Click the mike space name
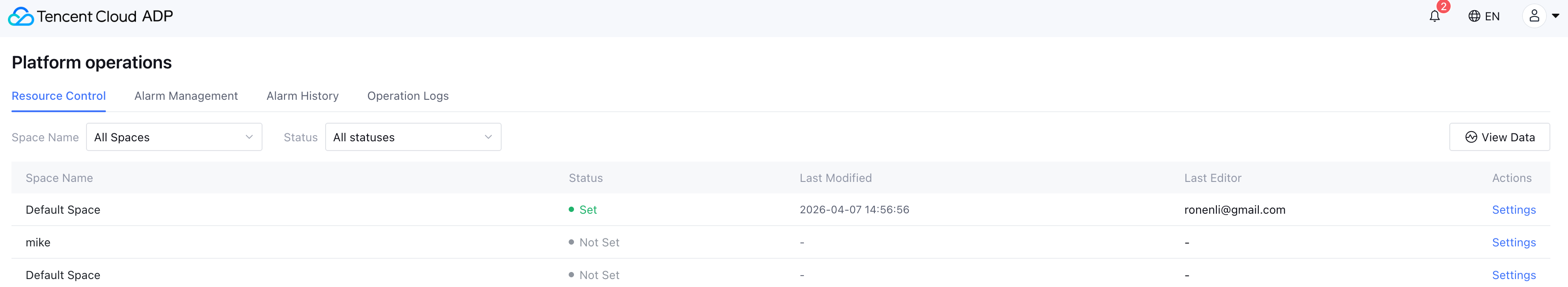This screenshot has height=287, width=1568. click(x=38, y=242)
